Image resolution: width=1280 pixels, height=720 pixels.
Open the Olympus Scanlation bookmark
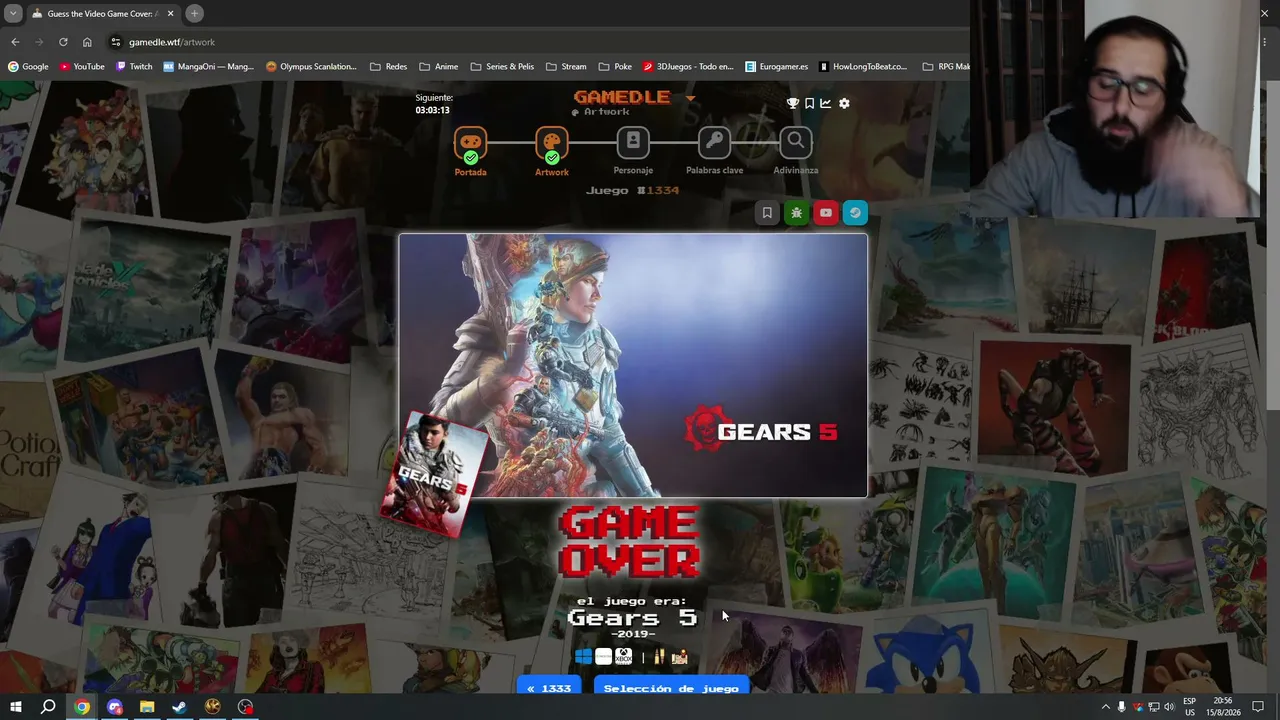[311, 67]
